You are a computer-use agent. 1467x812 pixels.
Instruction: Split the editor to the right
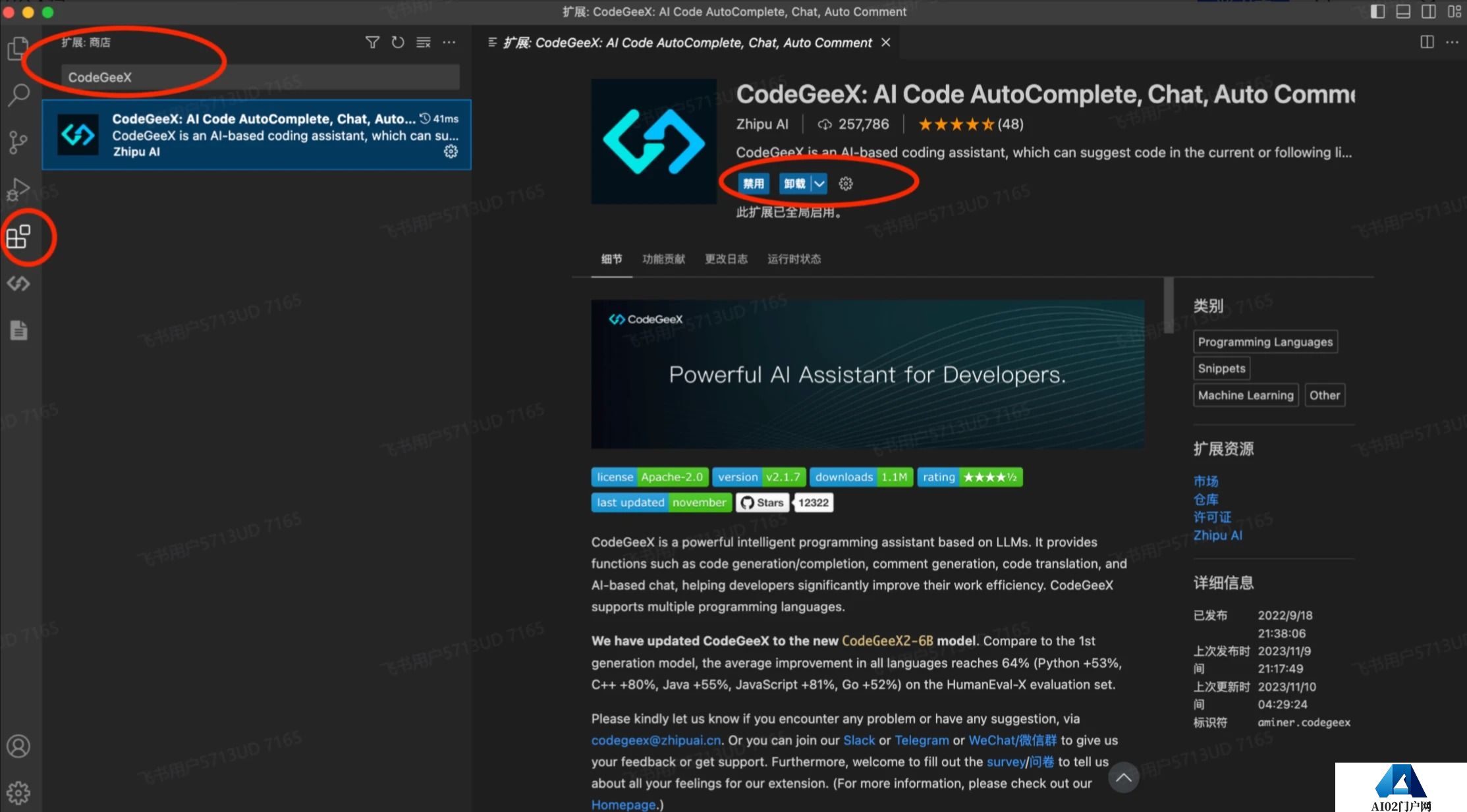click(1427, 42)
